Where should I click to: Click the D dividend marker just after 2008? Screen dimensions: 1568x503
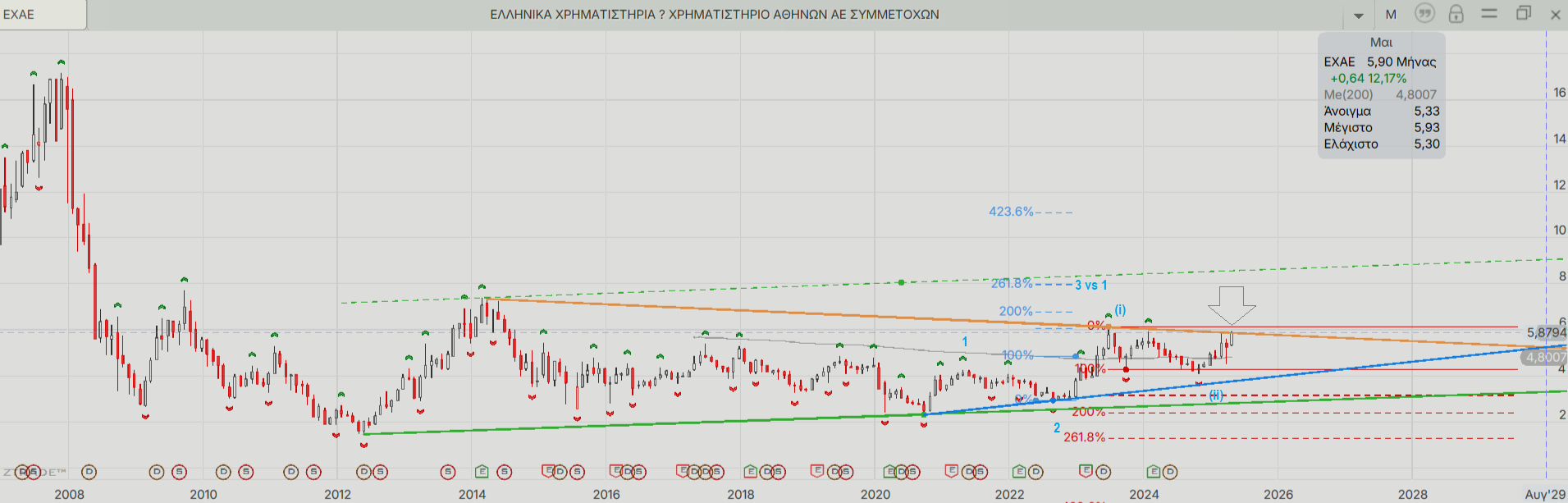click(89, 472)
